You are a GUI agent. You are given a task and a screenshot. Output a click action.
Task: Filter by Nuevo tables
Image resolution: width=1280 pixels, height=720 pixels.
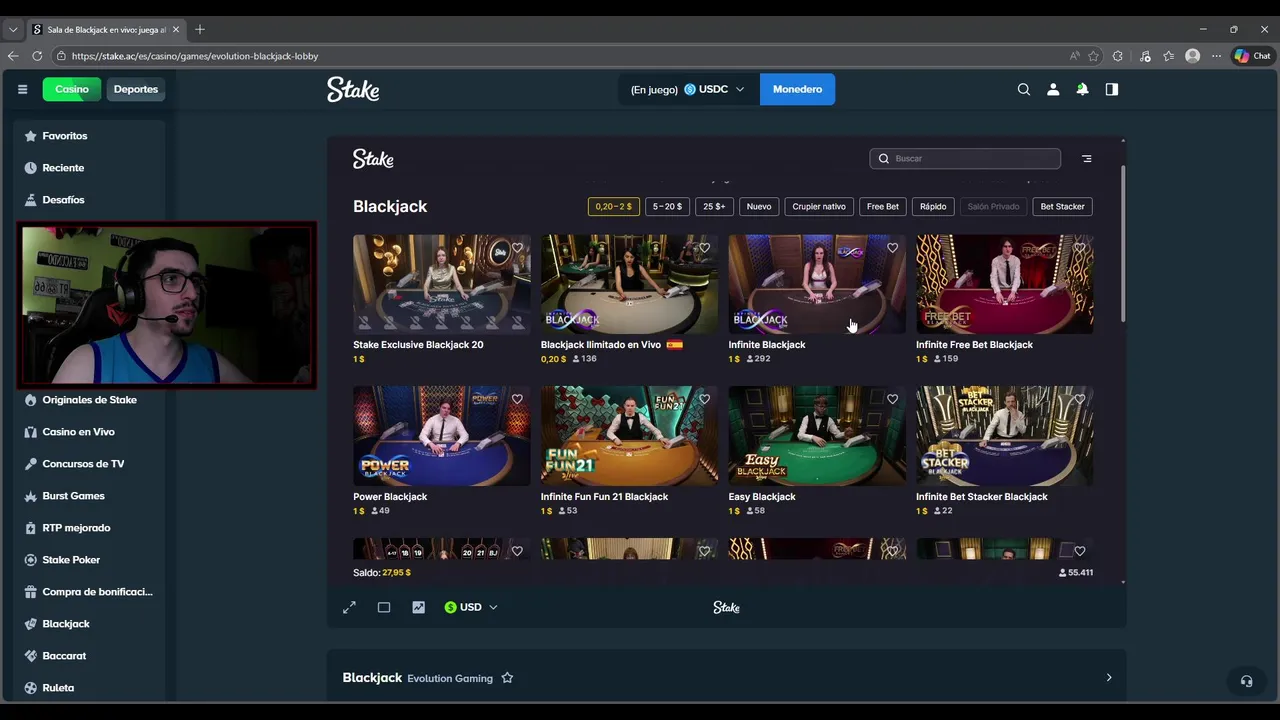click(759, 206)
